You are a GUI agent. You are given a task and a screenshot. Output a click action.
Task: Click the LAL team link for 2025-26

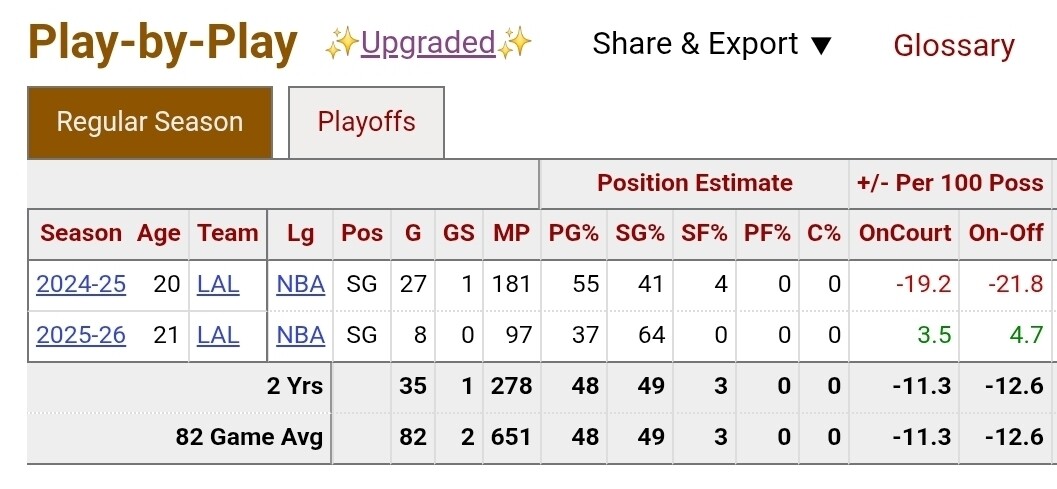click(218, 335)
